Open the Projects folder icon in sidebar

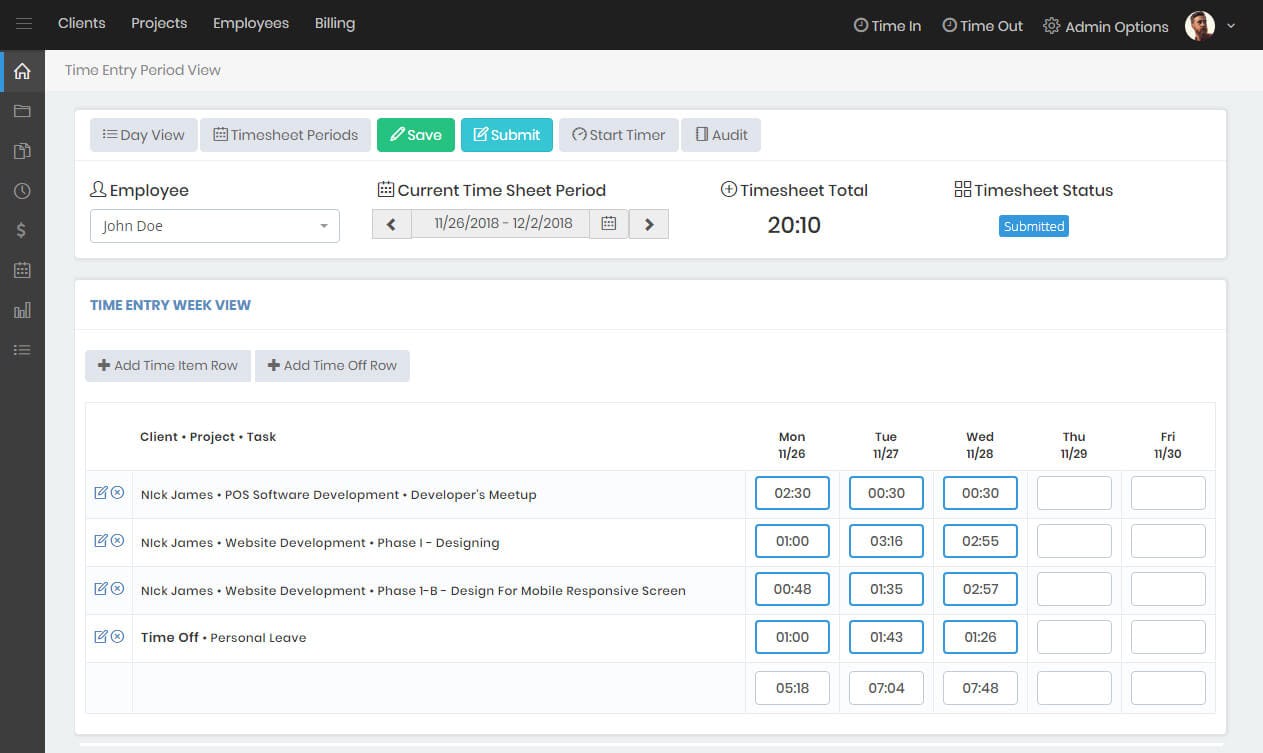click(x=21, y=111)
